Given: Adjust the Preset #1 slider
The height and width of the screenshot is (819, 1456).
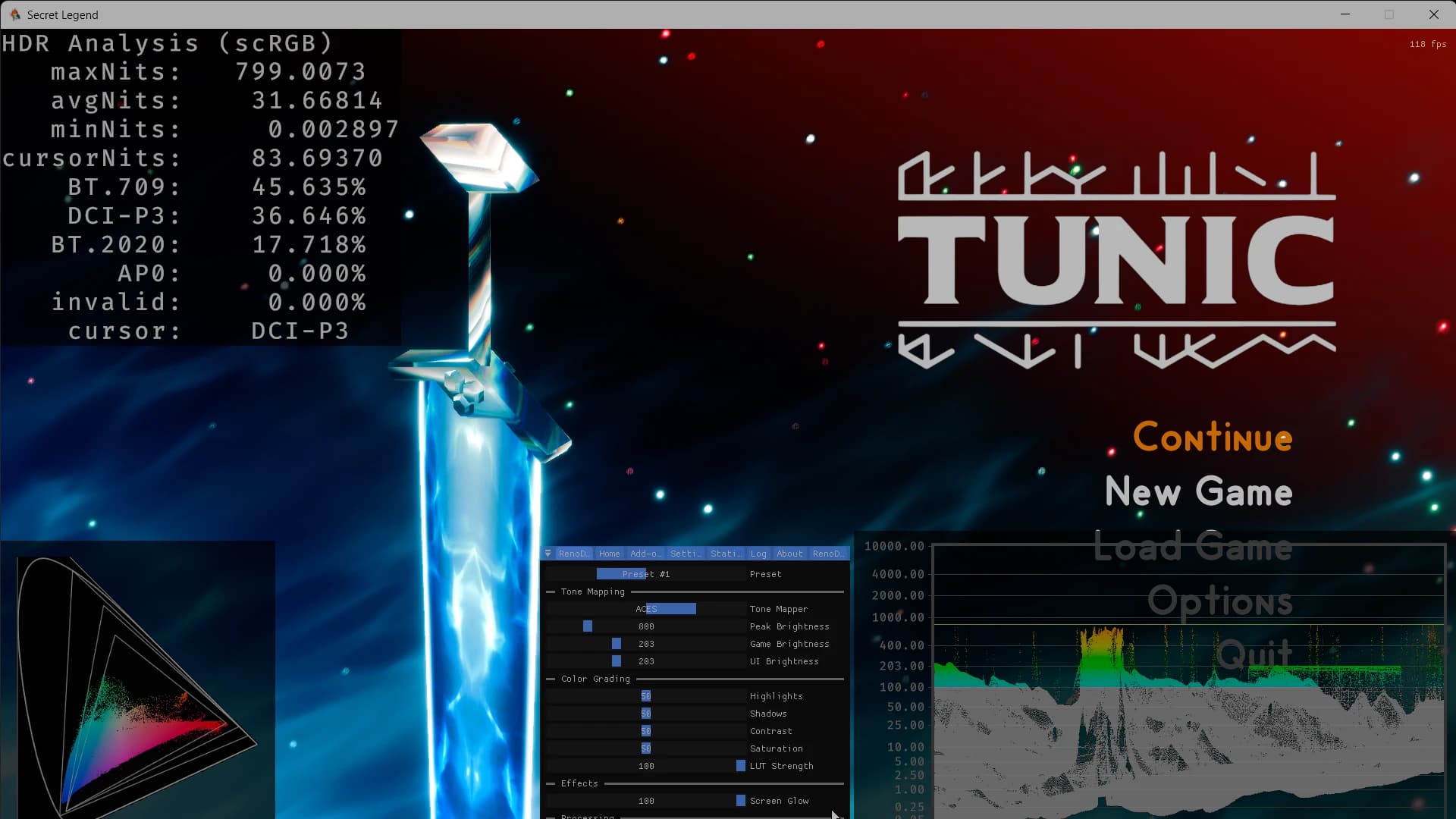Looking at the screenshot, I should click(646, 574).
